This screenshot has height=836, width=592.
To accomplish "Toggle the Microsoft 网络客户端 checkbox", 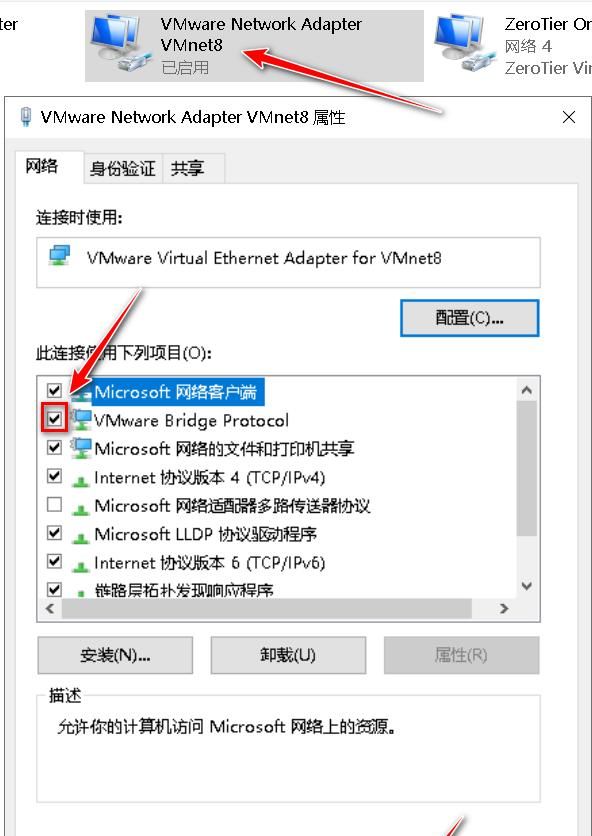I will coord(54,391).
